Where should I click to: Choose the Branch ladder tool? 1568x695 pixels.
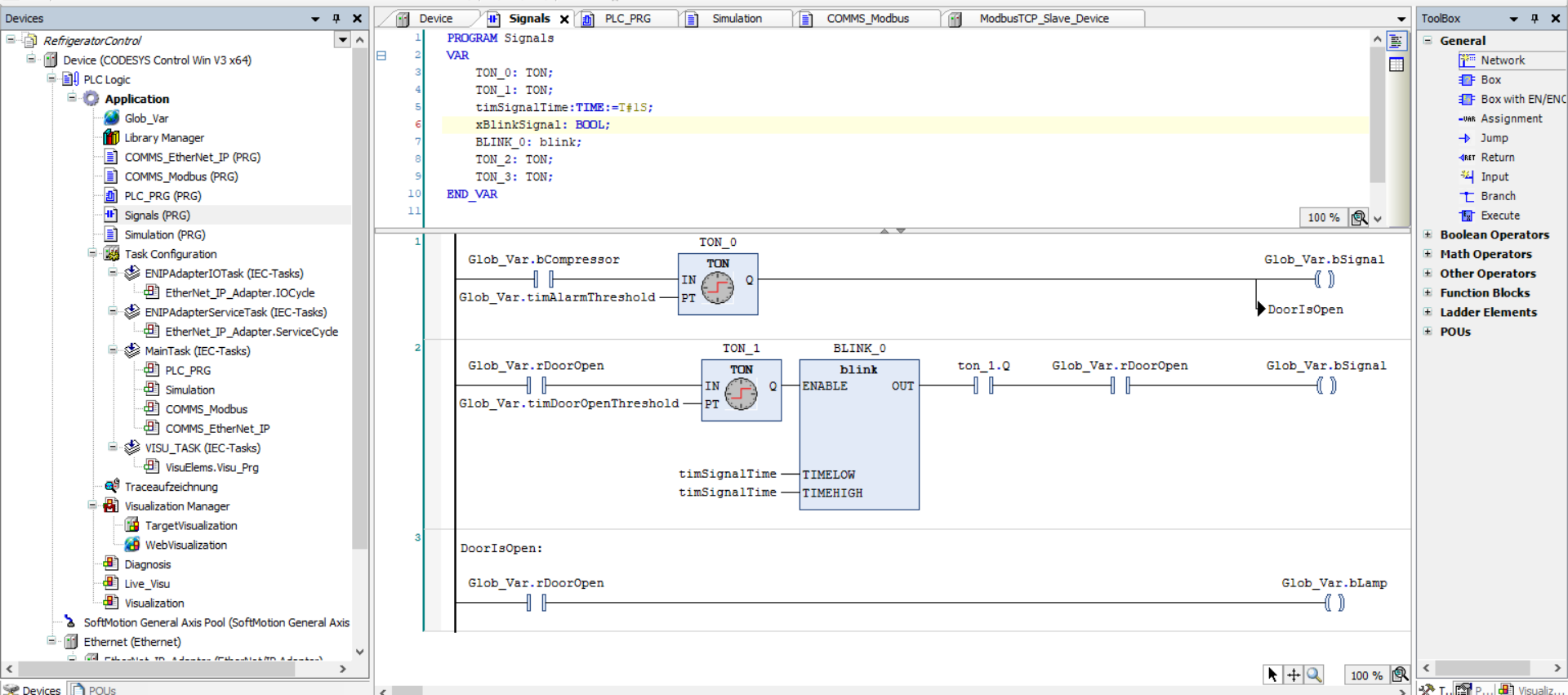[1497, 197]
